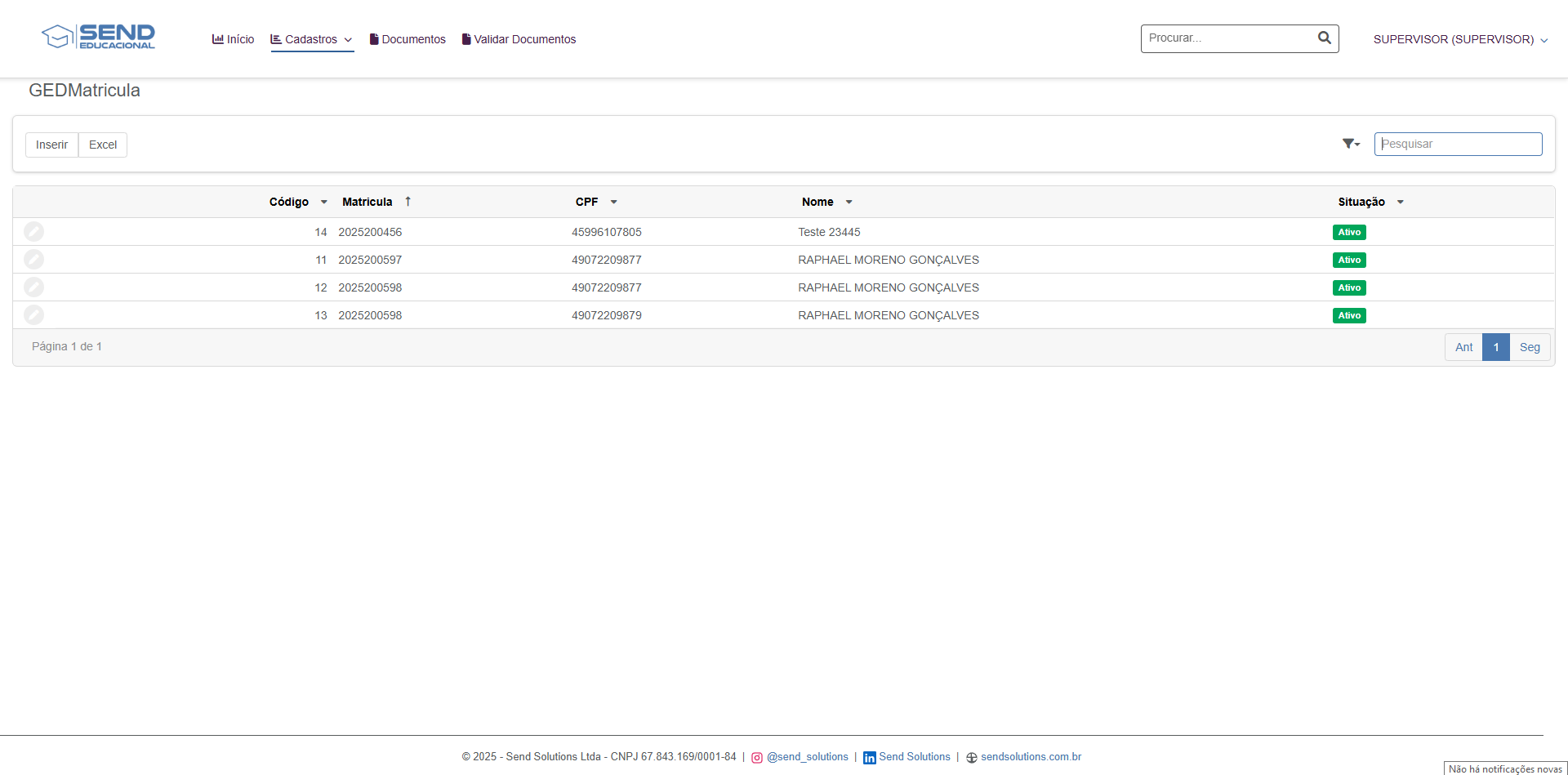Expand the SUPERVISOR user menu

pos(1460,39)
